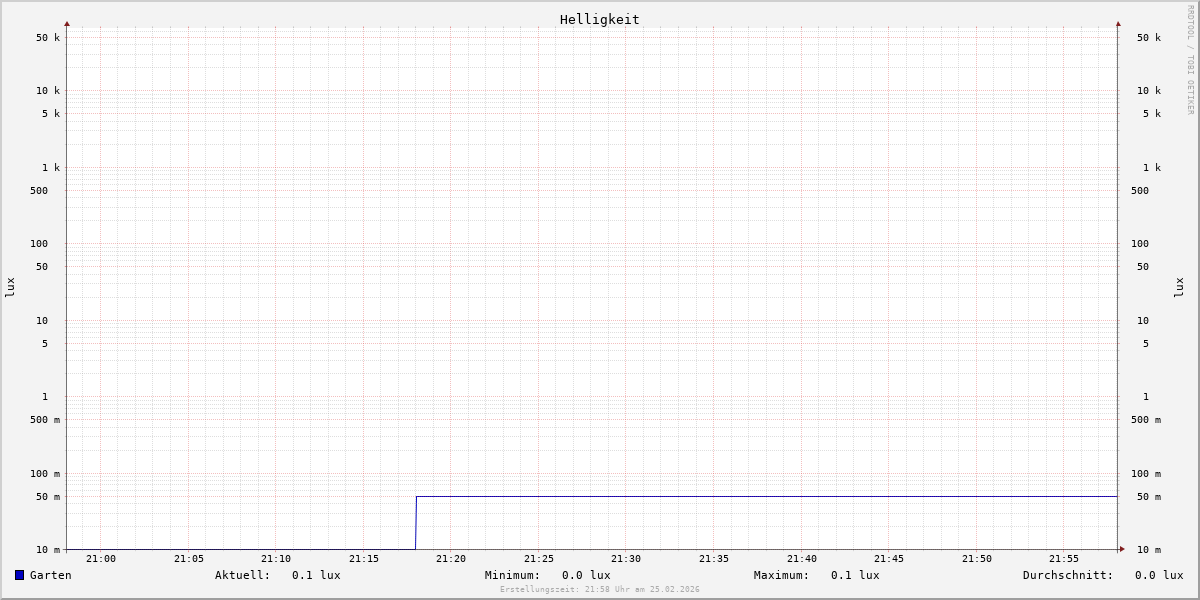Viewport: 1200px width, 600px height.
Task: Click the red arrowhead at time axis end
Action: (x=1122, y=549)
